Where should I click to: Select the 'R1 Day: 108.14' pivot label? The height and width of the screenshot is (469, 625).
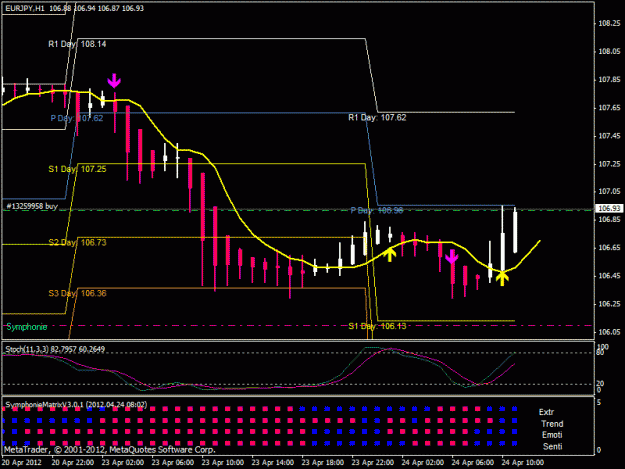tap(77, 44)
